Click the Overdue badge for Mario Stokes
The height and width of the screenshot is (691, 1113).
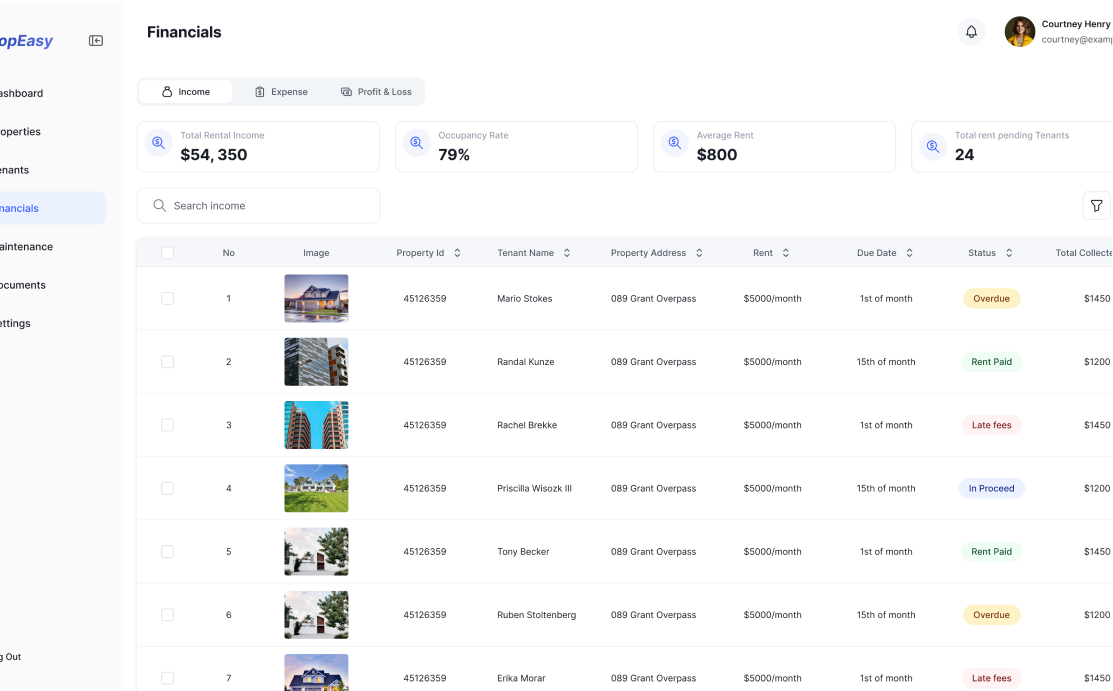pyautogui.click(x=991, y=298)
